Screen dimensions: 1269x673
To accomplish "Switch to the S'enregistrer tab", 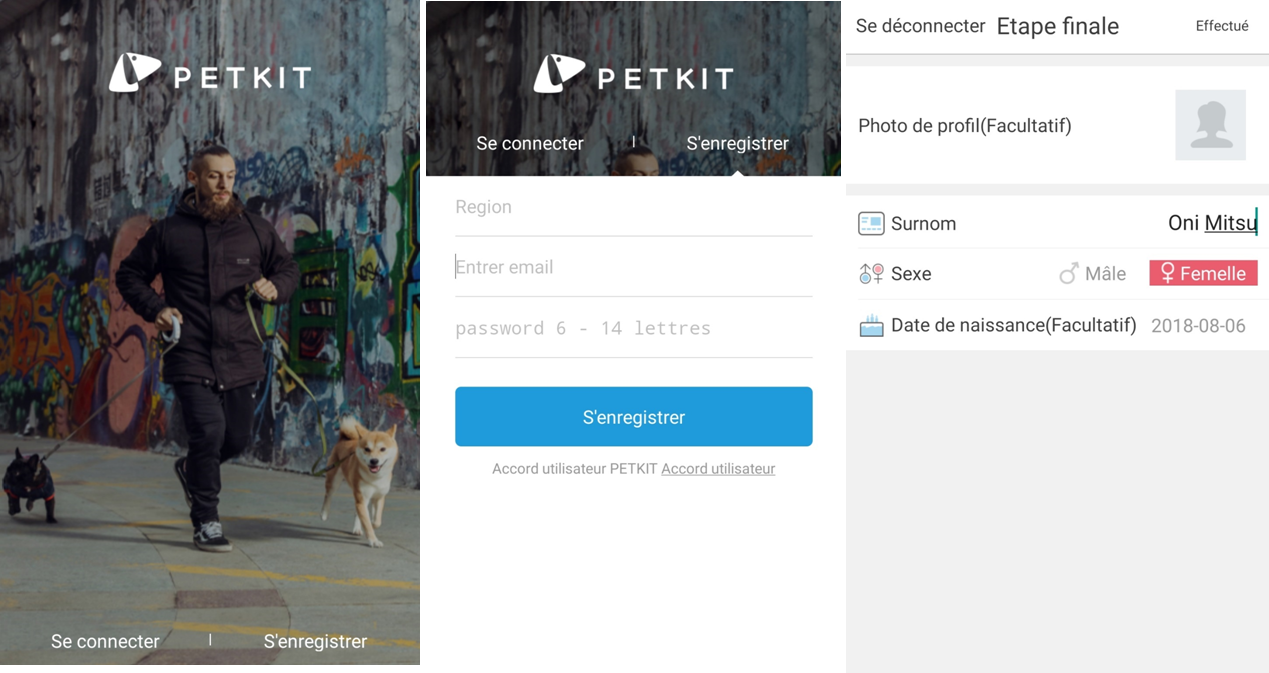I will 738,143.
